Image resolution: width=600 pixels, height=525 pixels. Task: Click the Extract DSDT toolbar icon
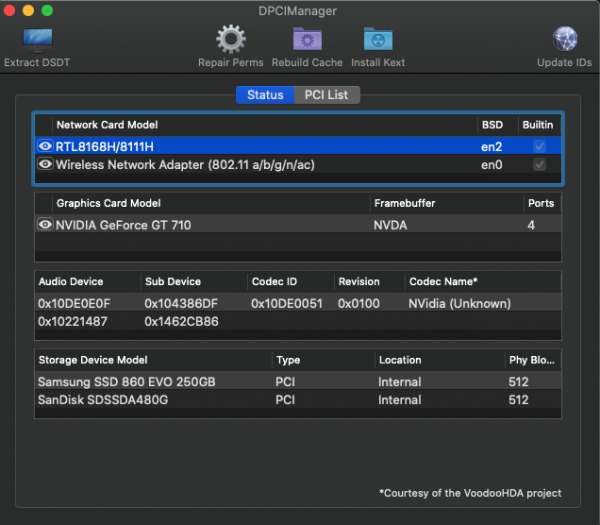coord(37,41)
